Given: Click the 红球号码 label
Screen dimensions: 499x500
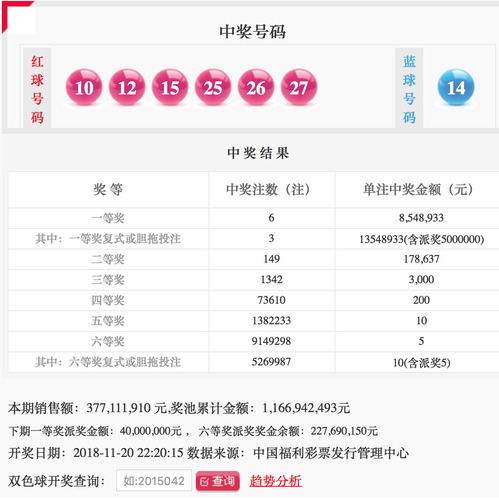Looking at the screenshot, I should pyautogui.click(x=37, y=89).
